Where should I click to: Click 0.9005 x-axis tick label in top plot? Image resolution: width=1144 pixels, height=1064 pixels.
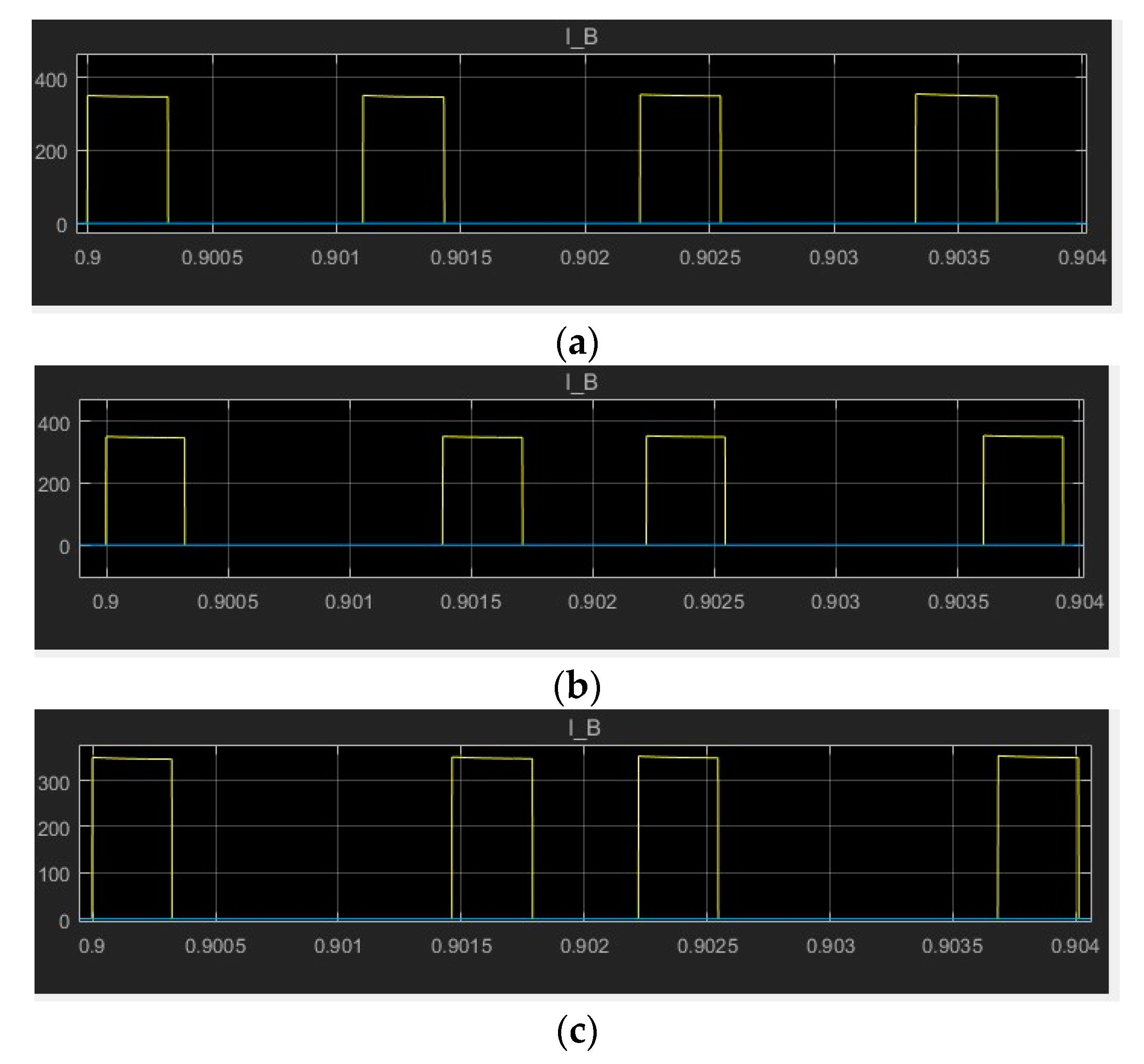point(212,257)
